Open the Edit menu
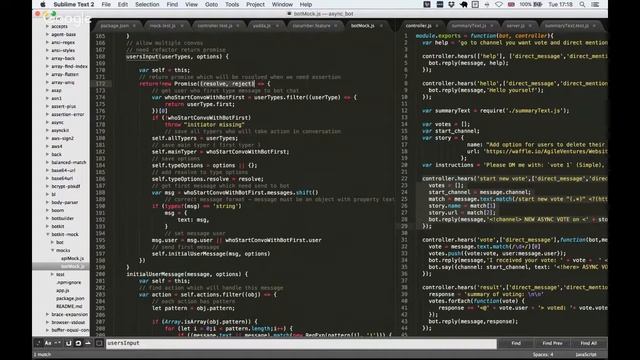Image resolution: width=640 pixels, height=360 pixels. (x=123, y=4)
